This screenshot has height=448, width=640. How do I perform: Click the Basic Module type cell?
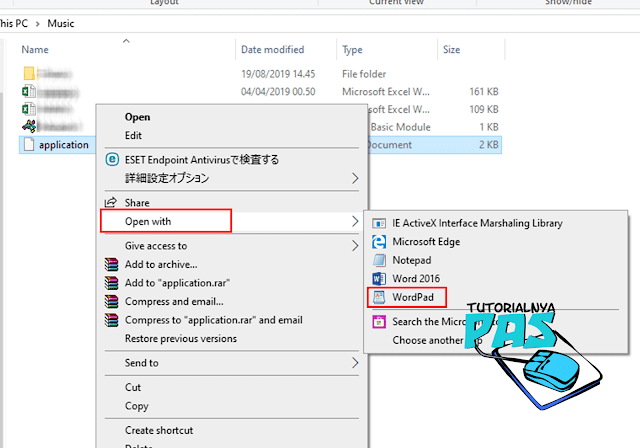[x=400, y=127]
